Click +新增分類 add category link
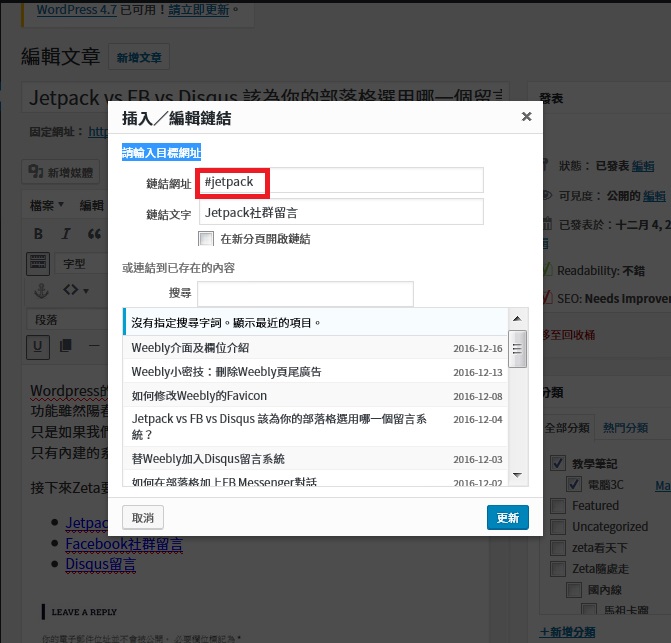This screenshot has height=643, width=671. click(567, 632)
